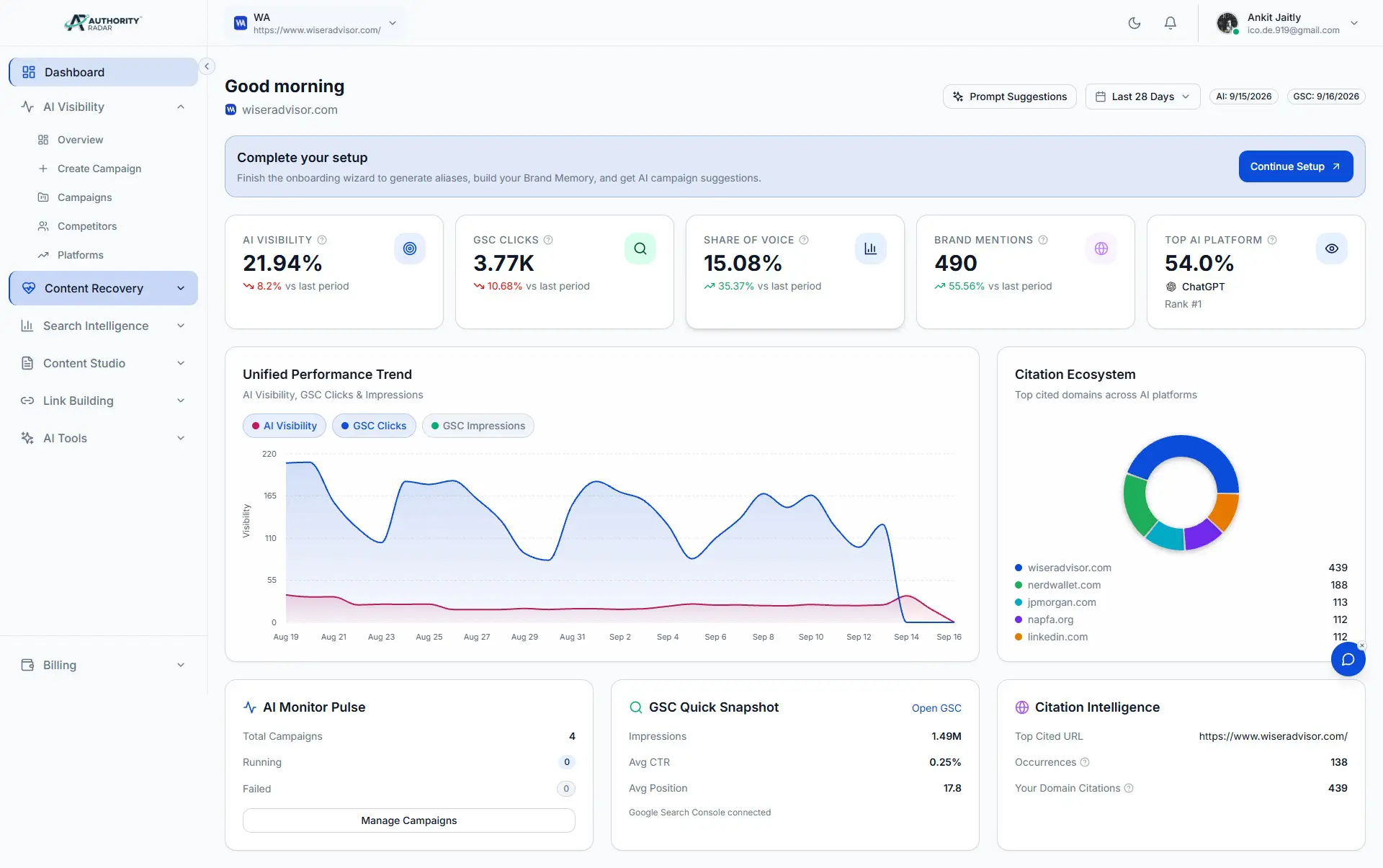Click Manage Campaigns button
Viewport: 1383px width, 868px height.
(409, 820)
